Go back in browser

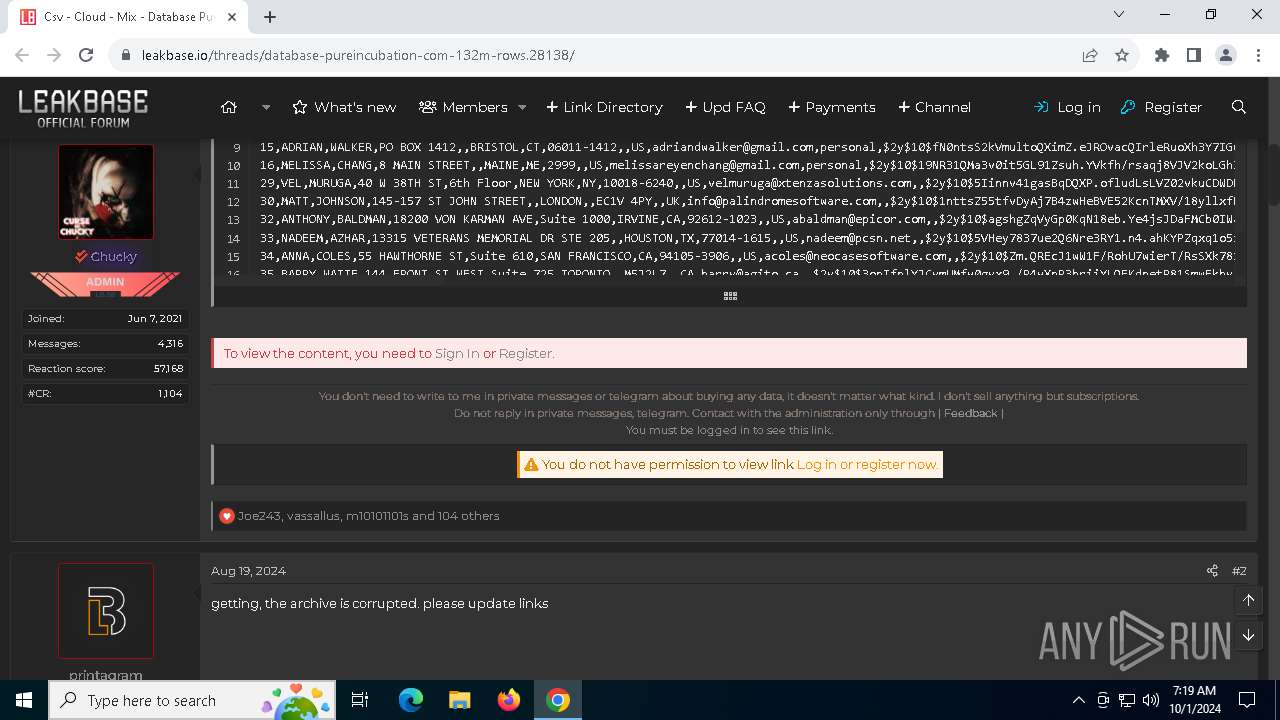(23, 55)
